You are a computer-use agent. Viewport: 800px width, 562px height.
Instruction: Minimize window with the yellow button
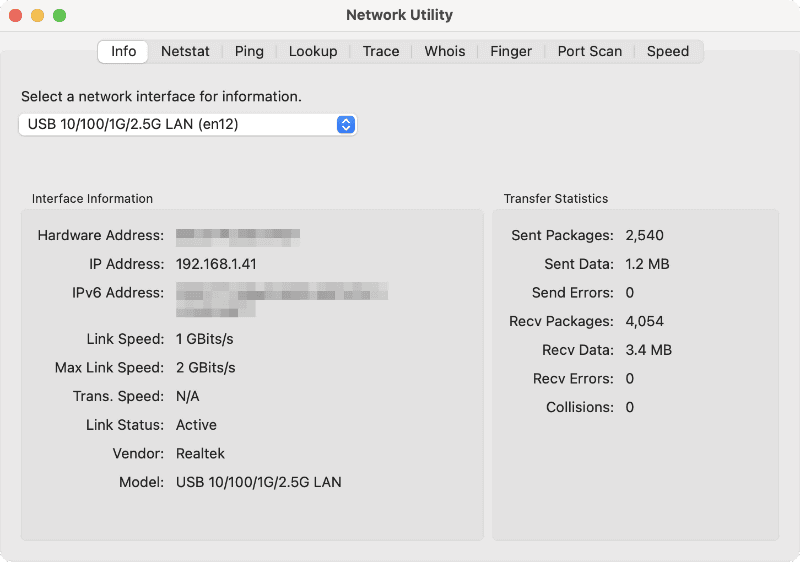[x=37, y=15]
